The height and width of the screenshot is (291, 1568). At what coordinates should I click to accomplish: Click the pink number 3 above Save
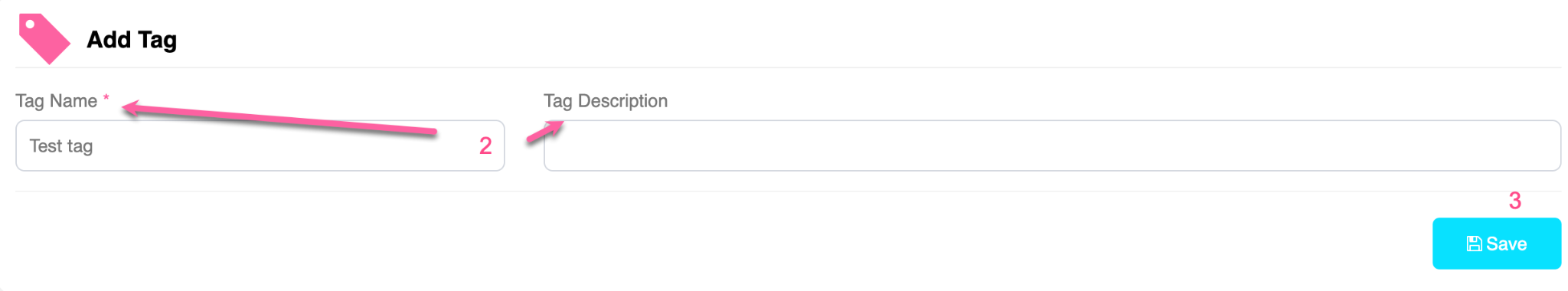coord(1514,201)
